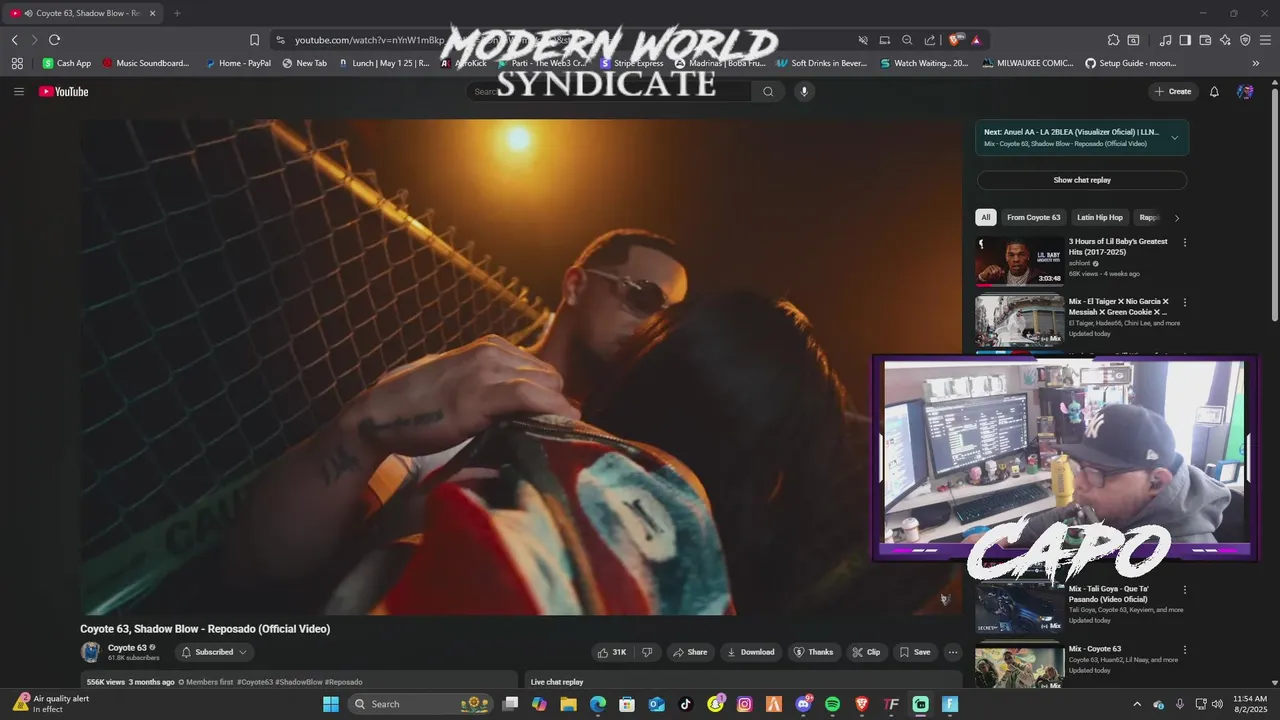Select the All filter chip
Viewport: 1280px width, 720px height.
(986, 217)
